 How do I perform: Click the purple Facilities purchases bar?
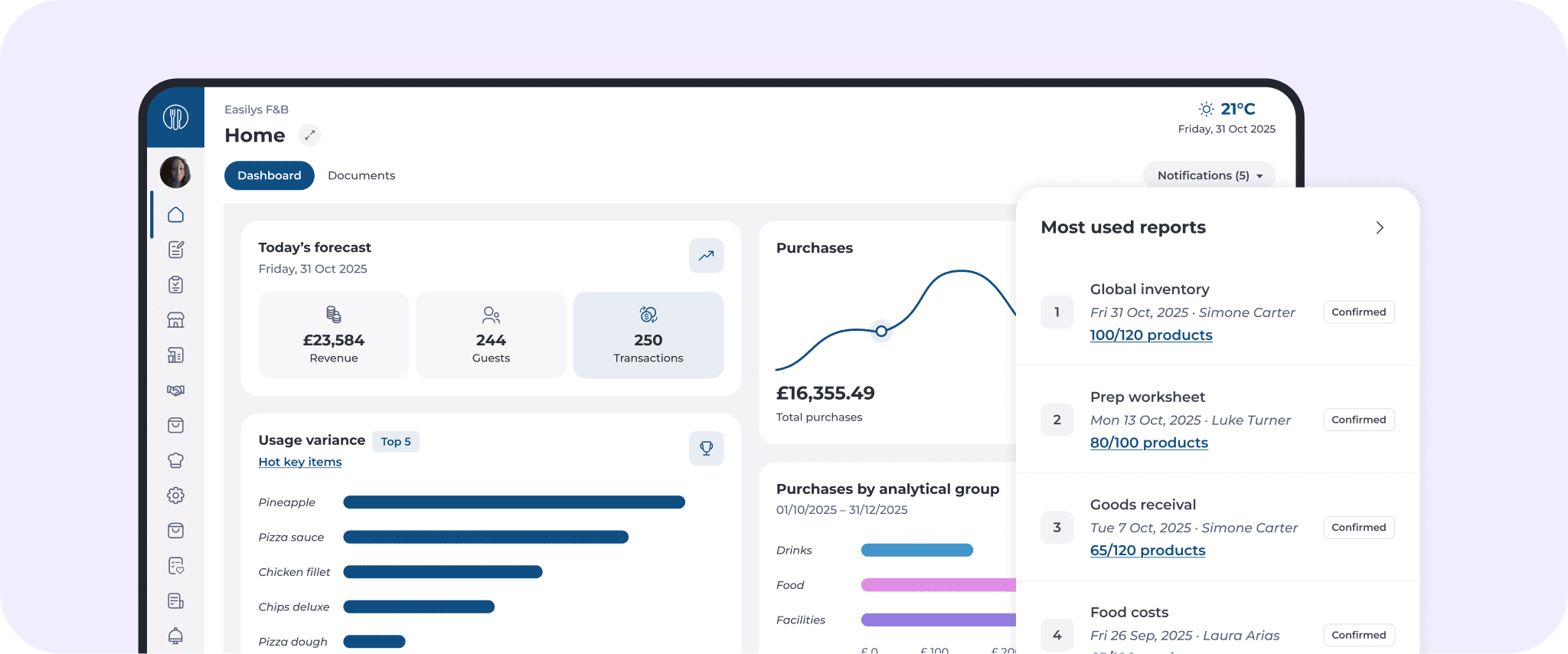(x=939, y=620)
